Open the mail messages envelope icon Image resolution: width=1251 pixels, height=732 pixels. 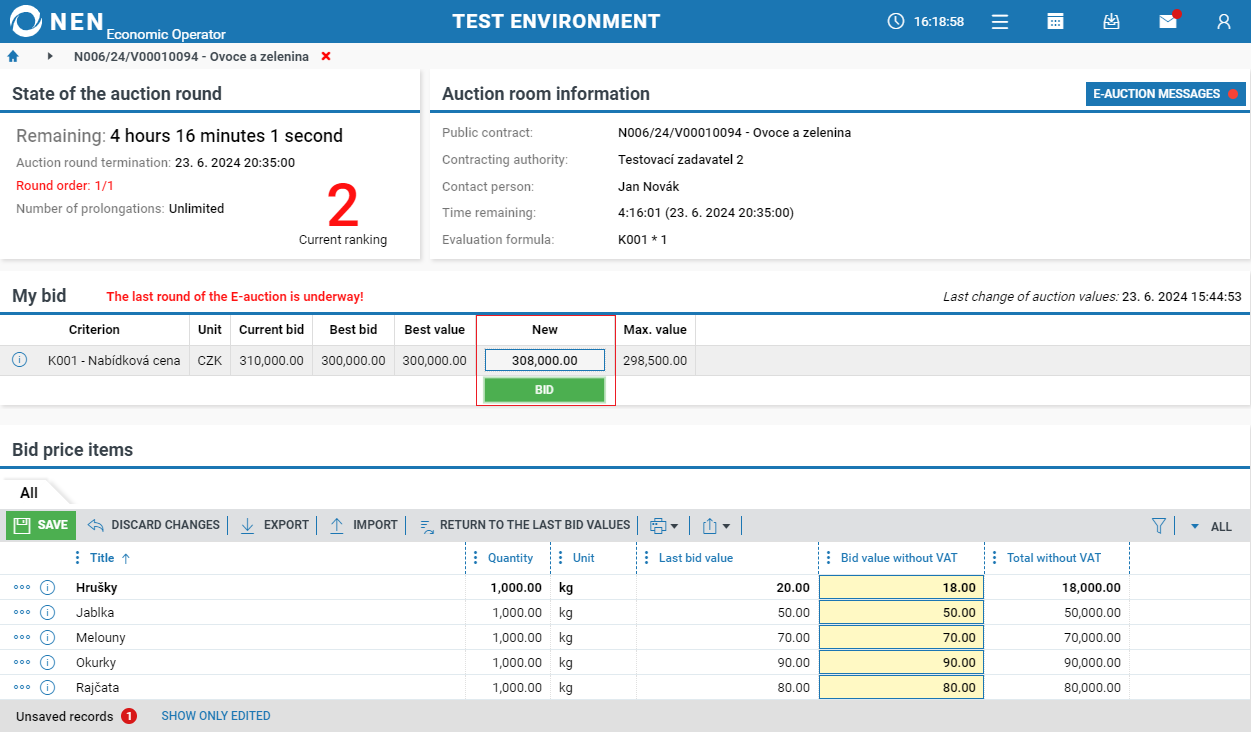coord(1167,21)
